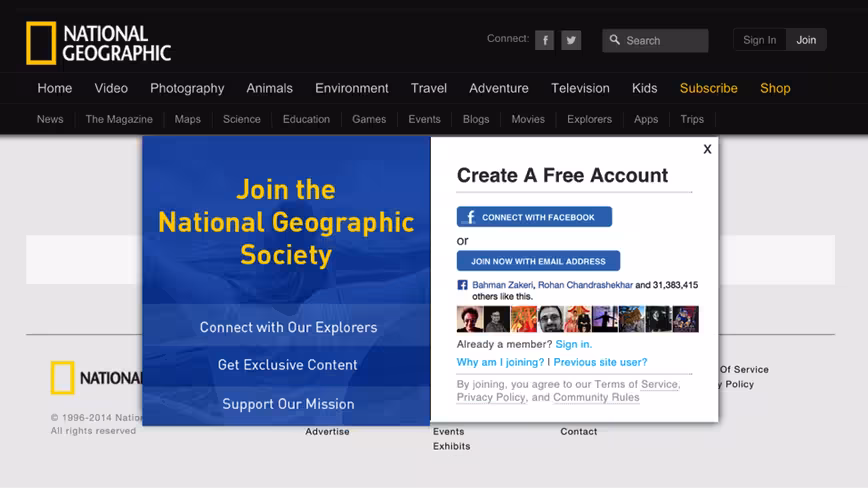Open the Facebook connect icon in header
Screen dimensions: 868x488
544,40
